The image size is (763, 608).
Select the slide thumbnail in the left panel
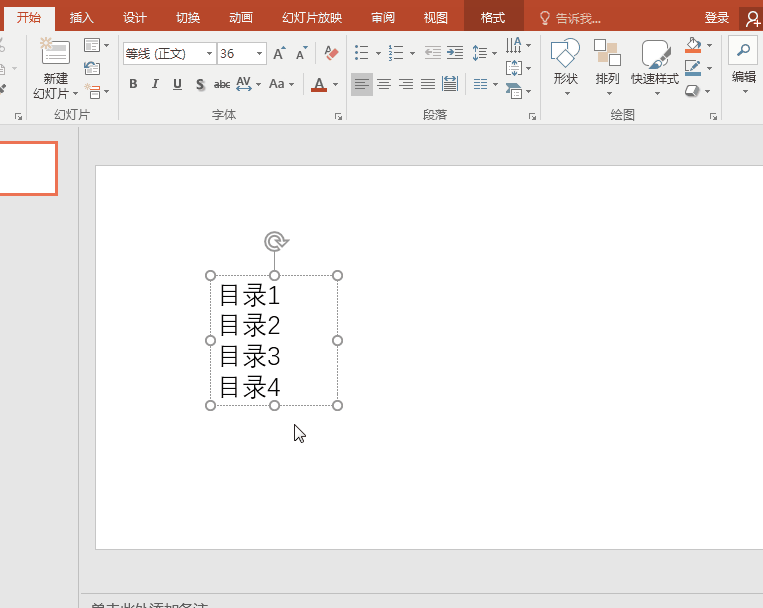pyautogui.click(x=28, y=168)
